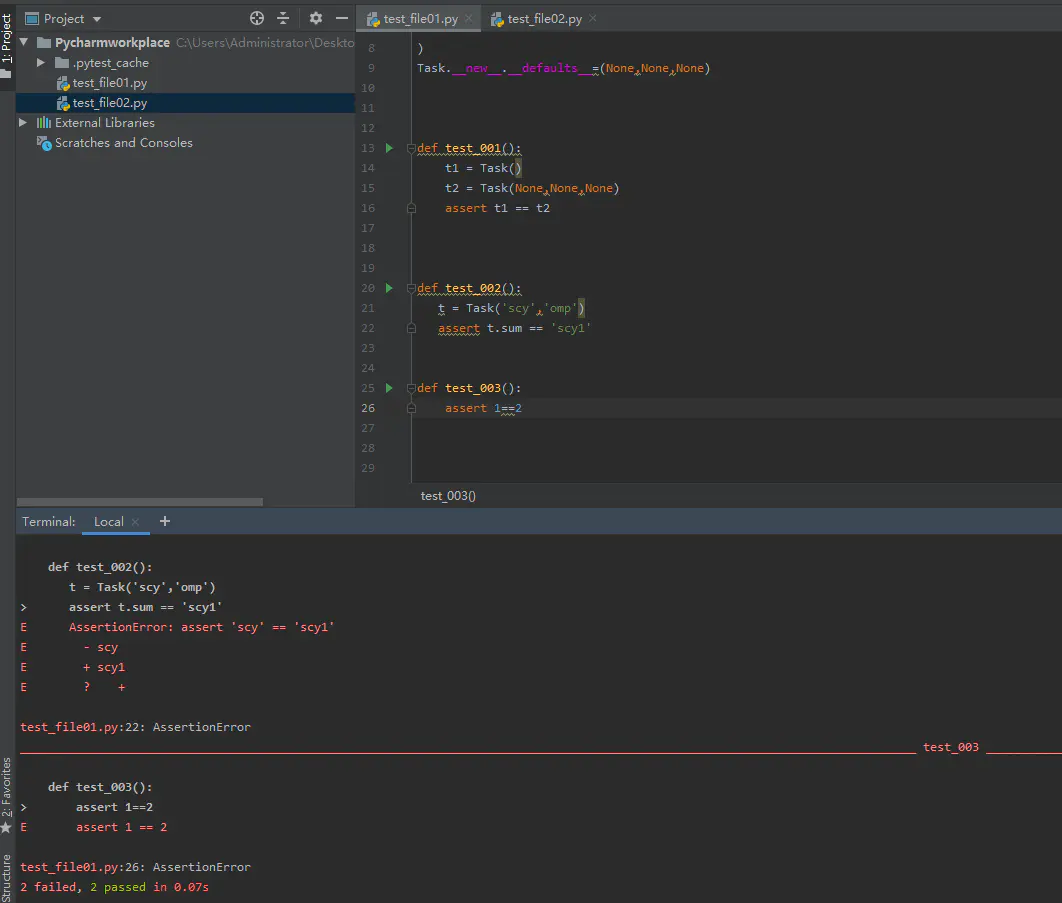Select test_file01.py in project tree
The image size is (1062, 903).
point(109,83)
